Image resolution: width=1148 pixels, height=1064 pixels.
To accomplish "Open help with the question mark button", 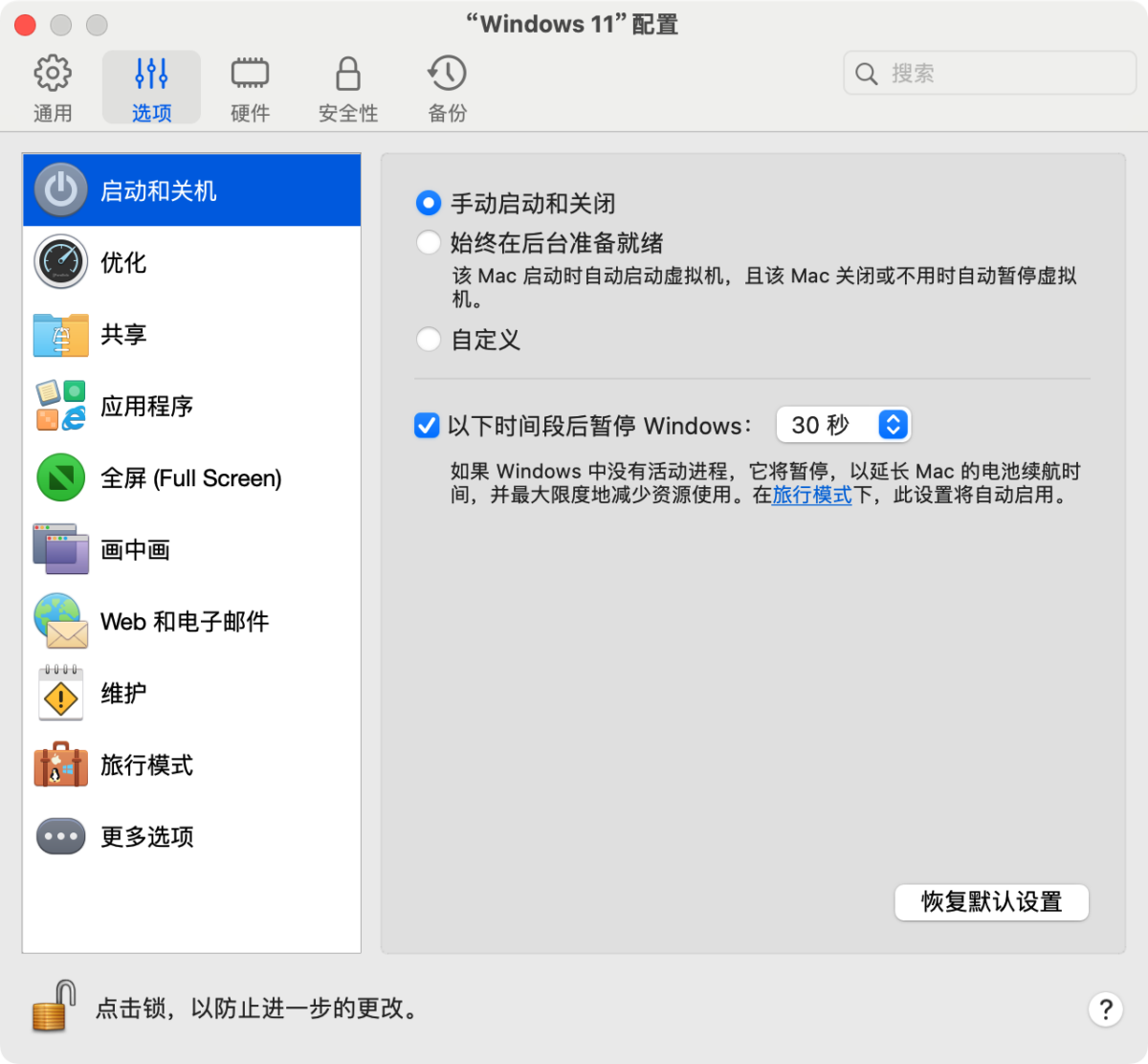I will pyautogui.click(x=1105, y=1009).
